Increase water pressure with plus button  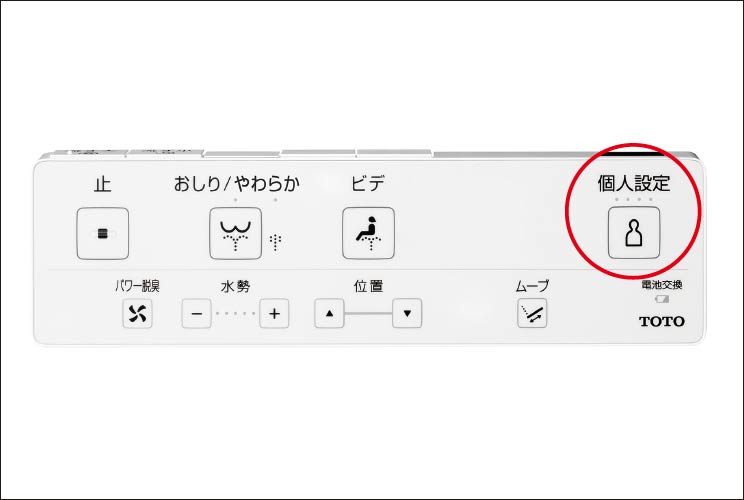pos(274,313)
